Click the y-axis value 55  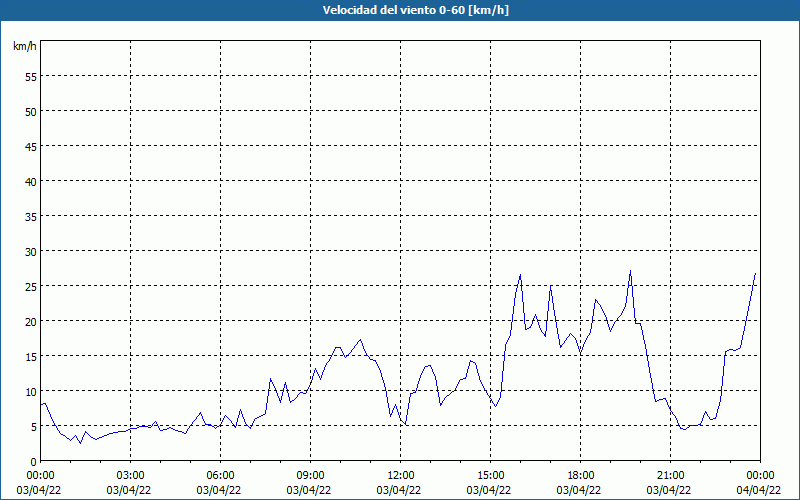click(31, 77)
